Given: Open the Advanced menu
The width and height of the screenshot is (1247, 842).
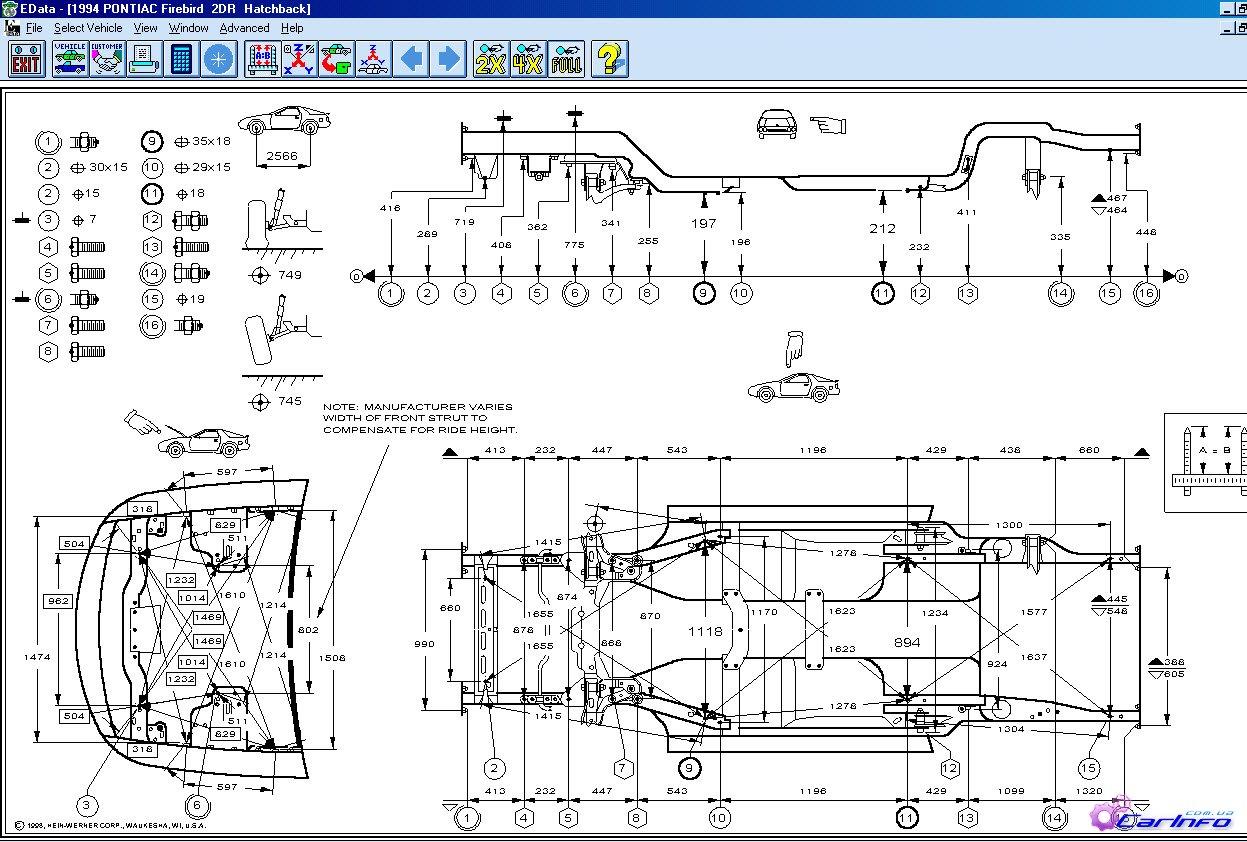Looking at the screenshot, I should [x=244, y=28].
